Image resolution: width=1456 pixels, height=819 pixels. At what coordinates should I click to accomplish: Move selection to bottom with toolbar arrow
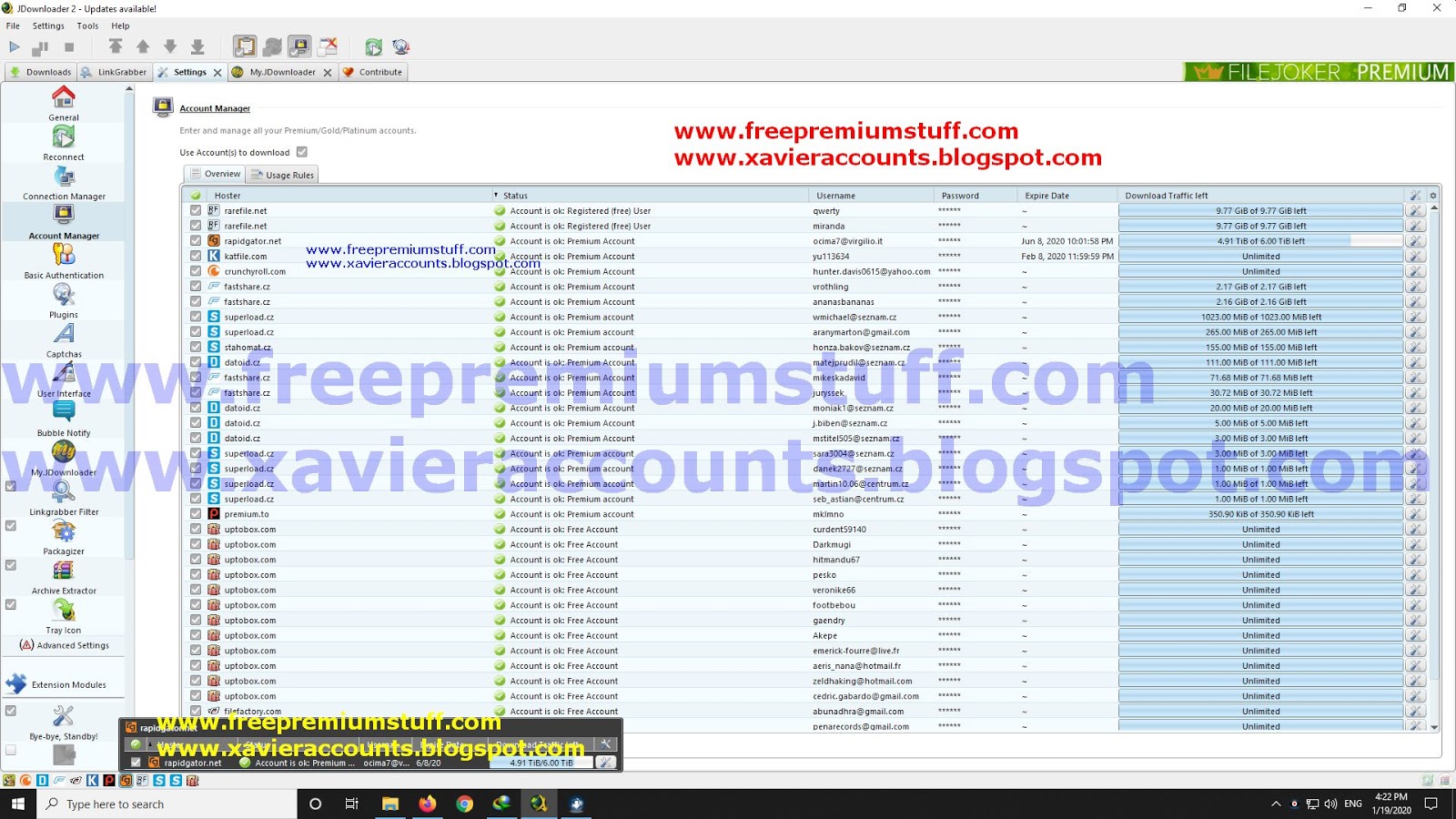click(x=197, y=46)
